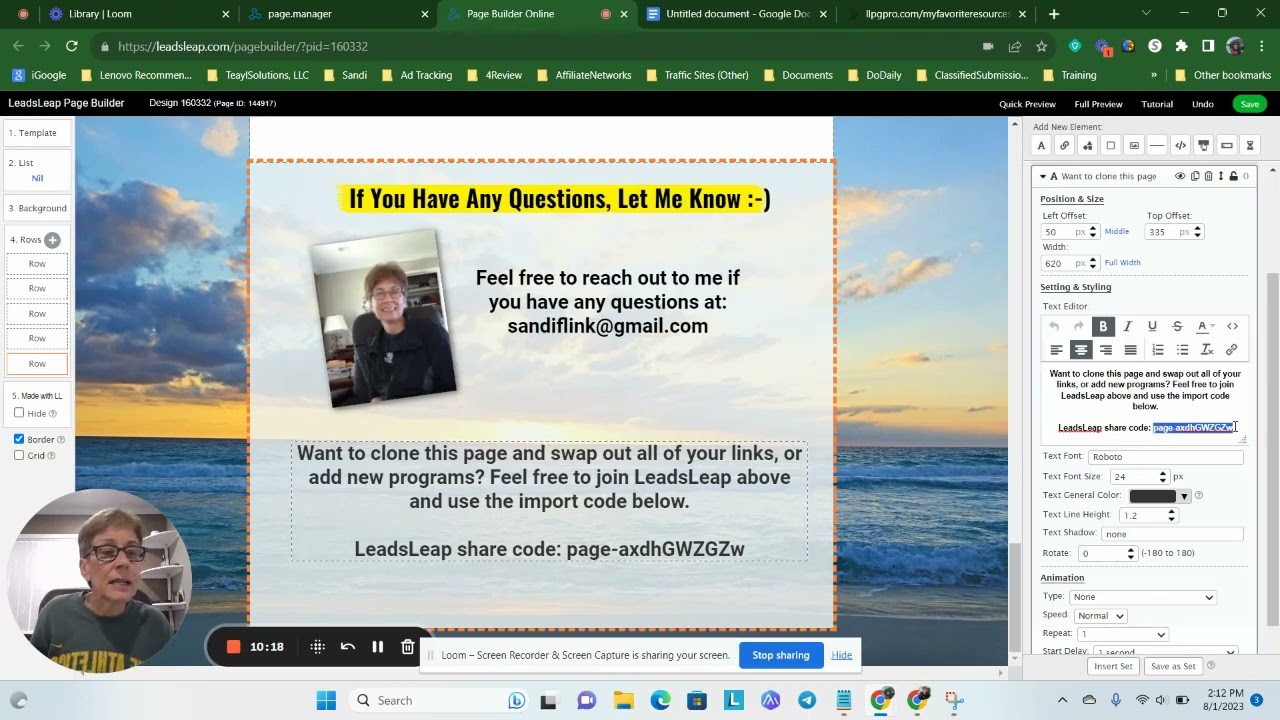The height and width of the screenshot is (720, 1280).
Task: Click the reorder arrows icon for the element
Action: click(x=1221, y=176)
